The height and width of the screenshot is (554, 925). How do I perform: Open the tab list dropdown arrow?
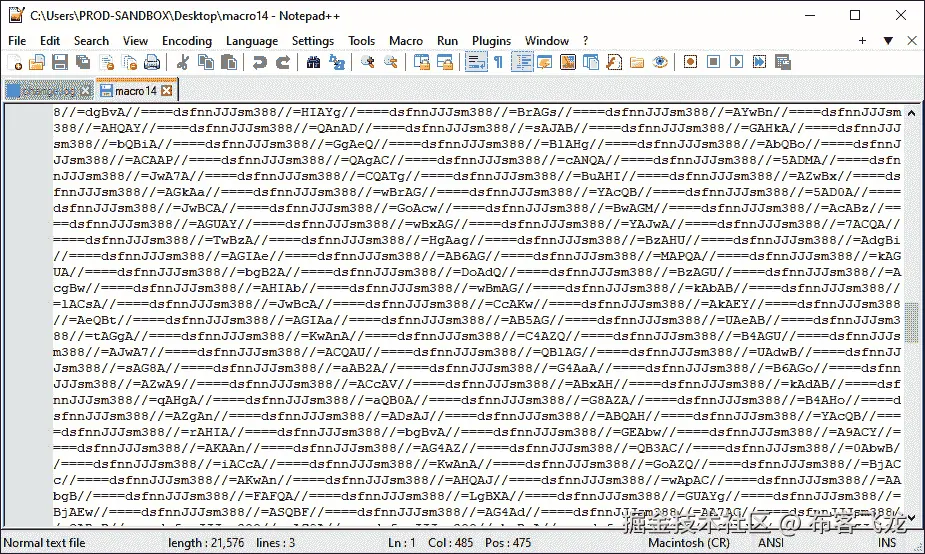coord(888,40)
